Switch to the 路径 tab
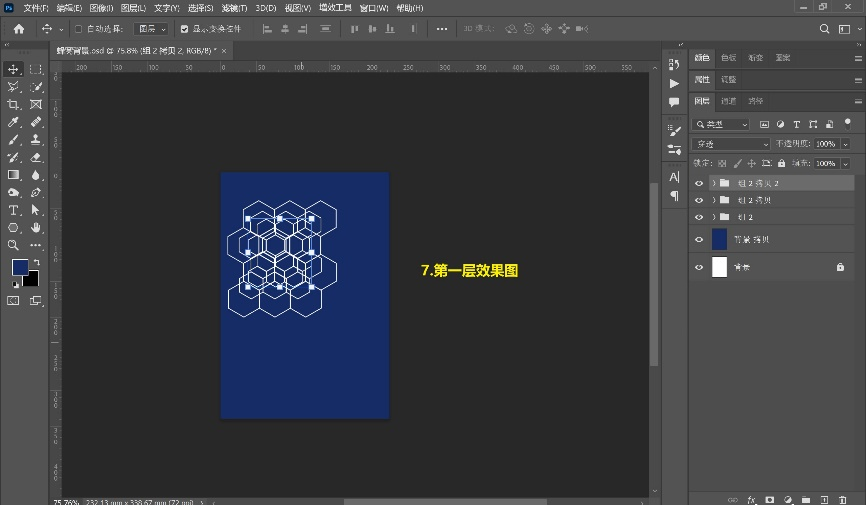The width and height of the screenshot is (866, 505). (x=756, y=101)
